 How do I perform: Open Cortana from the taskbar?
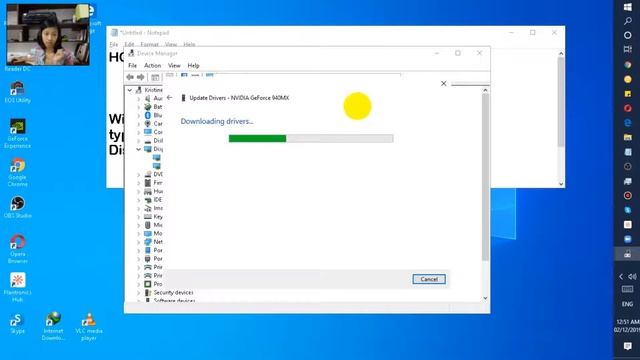(627, 36)
